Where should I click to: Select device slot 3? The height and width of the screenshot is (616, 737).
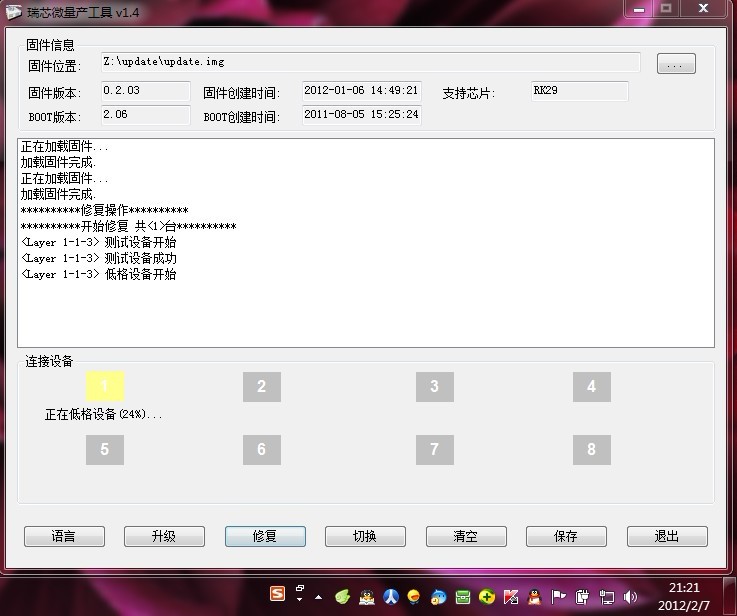pos(435,387)
